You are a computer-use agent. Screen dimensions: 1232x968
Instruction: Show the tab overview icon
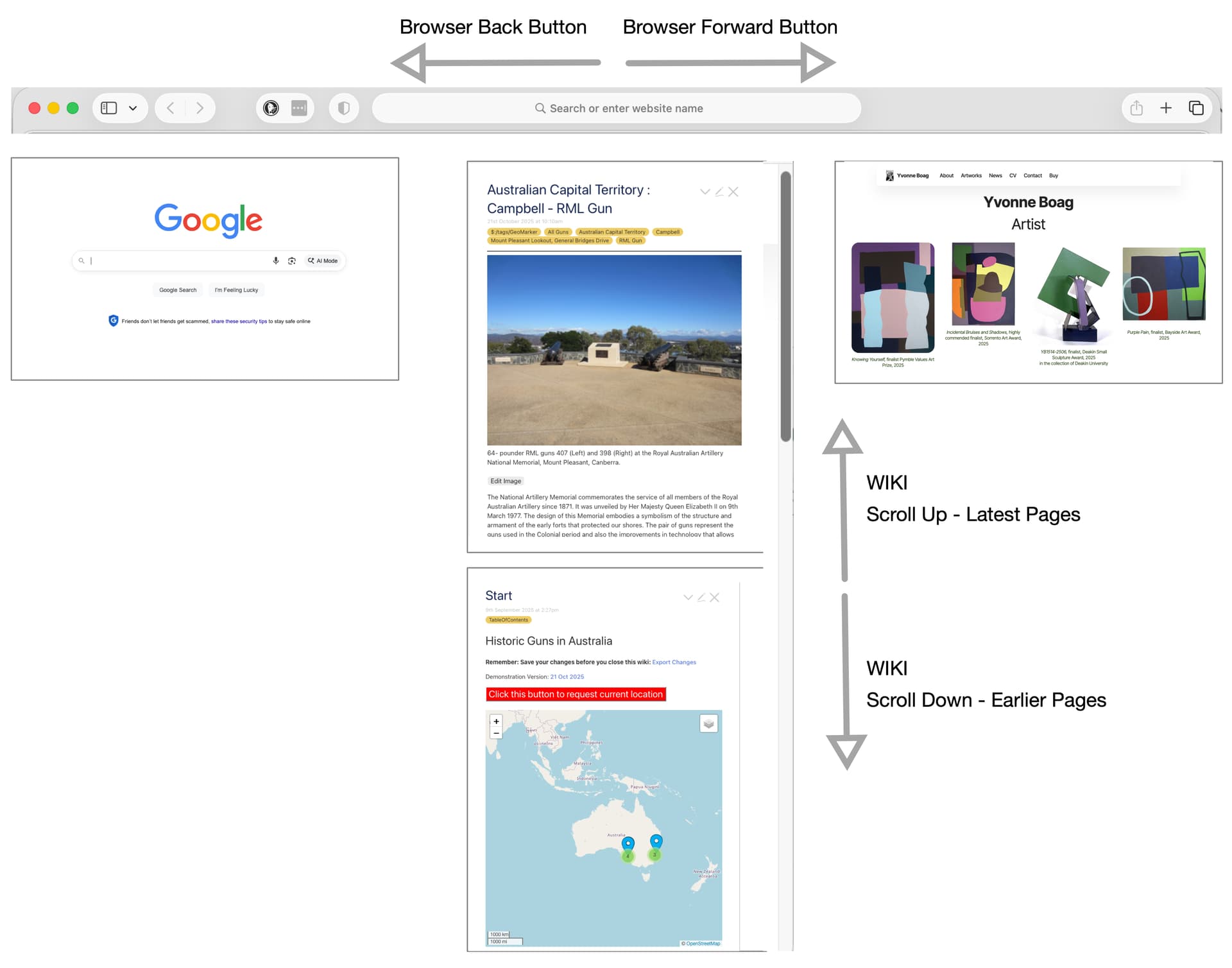1196,108
